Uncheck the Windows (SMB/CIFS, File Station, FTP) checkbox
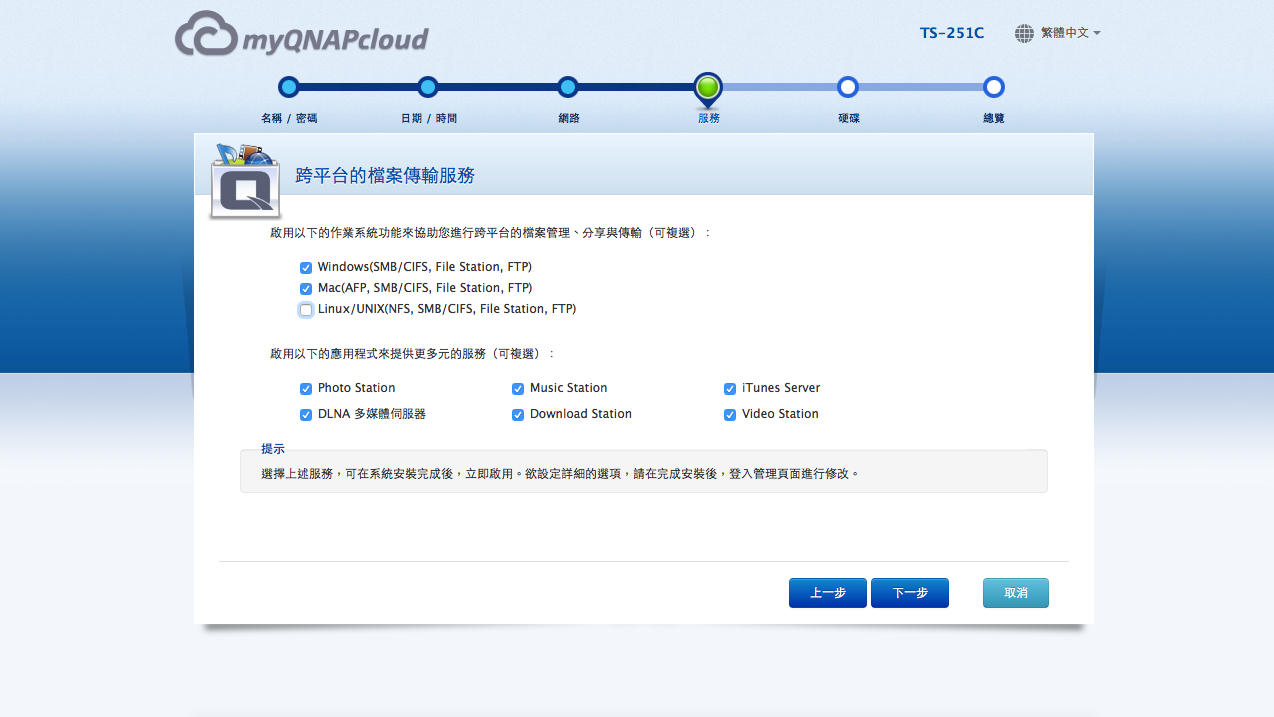Screen dimensions: 1274x717 (x=306, y=268)
